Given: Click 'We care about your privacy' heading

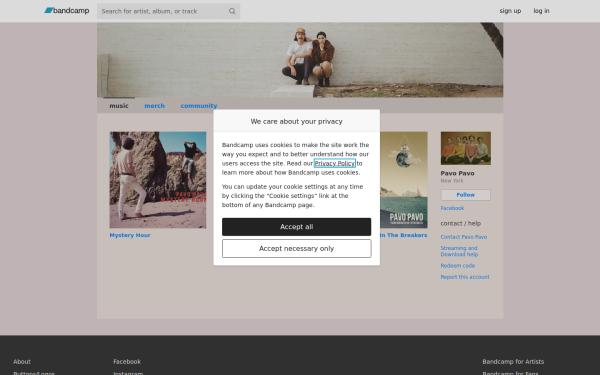Looking at the screenshot, I should [297, 121].
